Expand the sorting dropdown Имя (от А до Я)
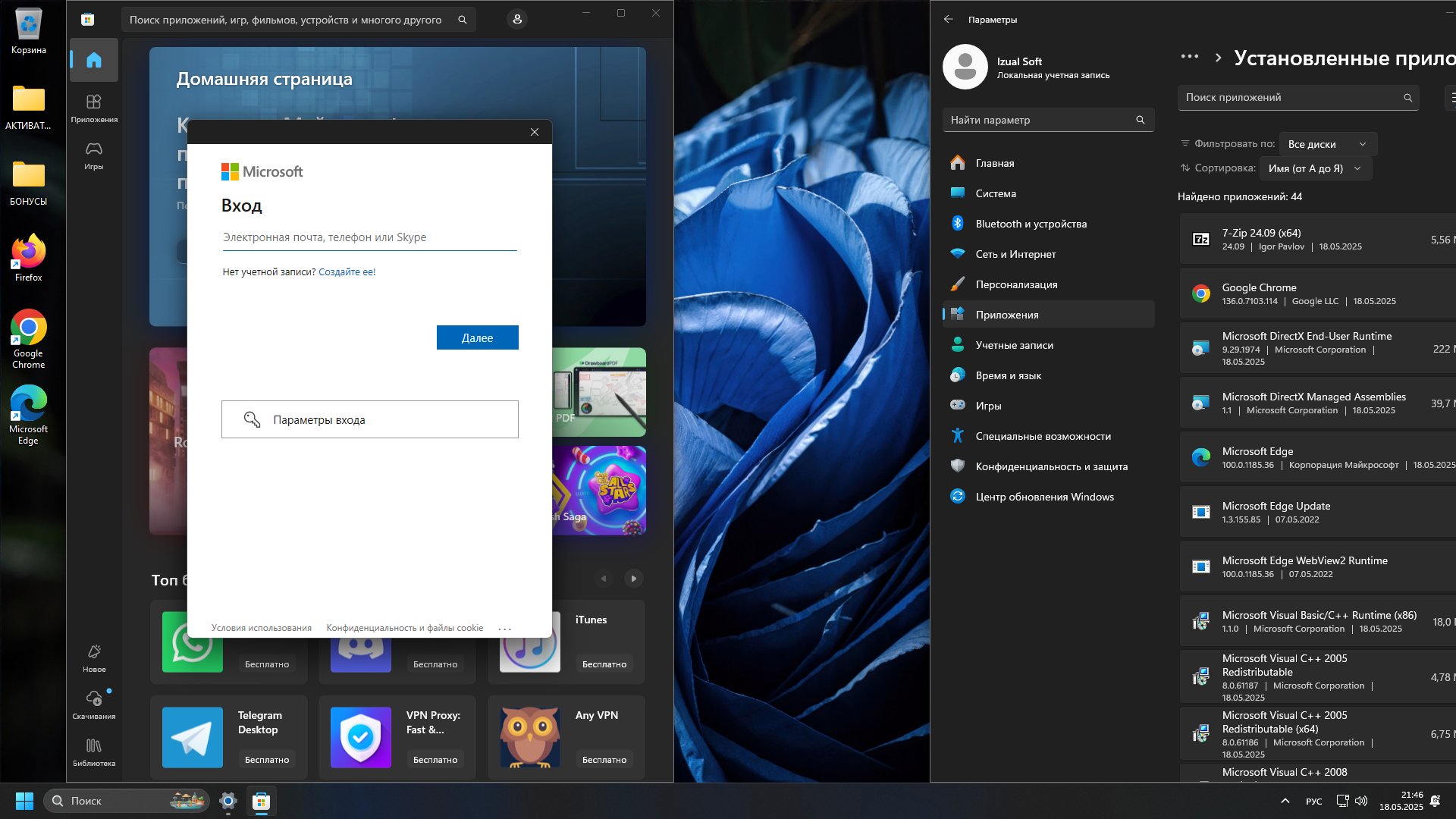Screen dimensions: 1456x819 pyautogui.click(x=1315, y=168)
